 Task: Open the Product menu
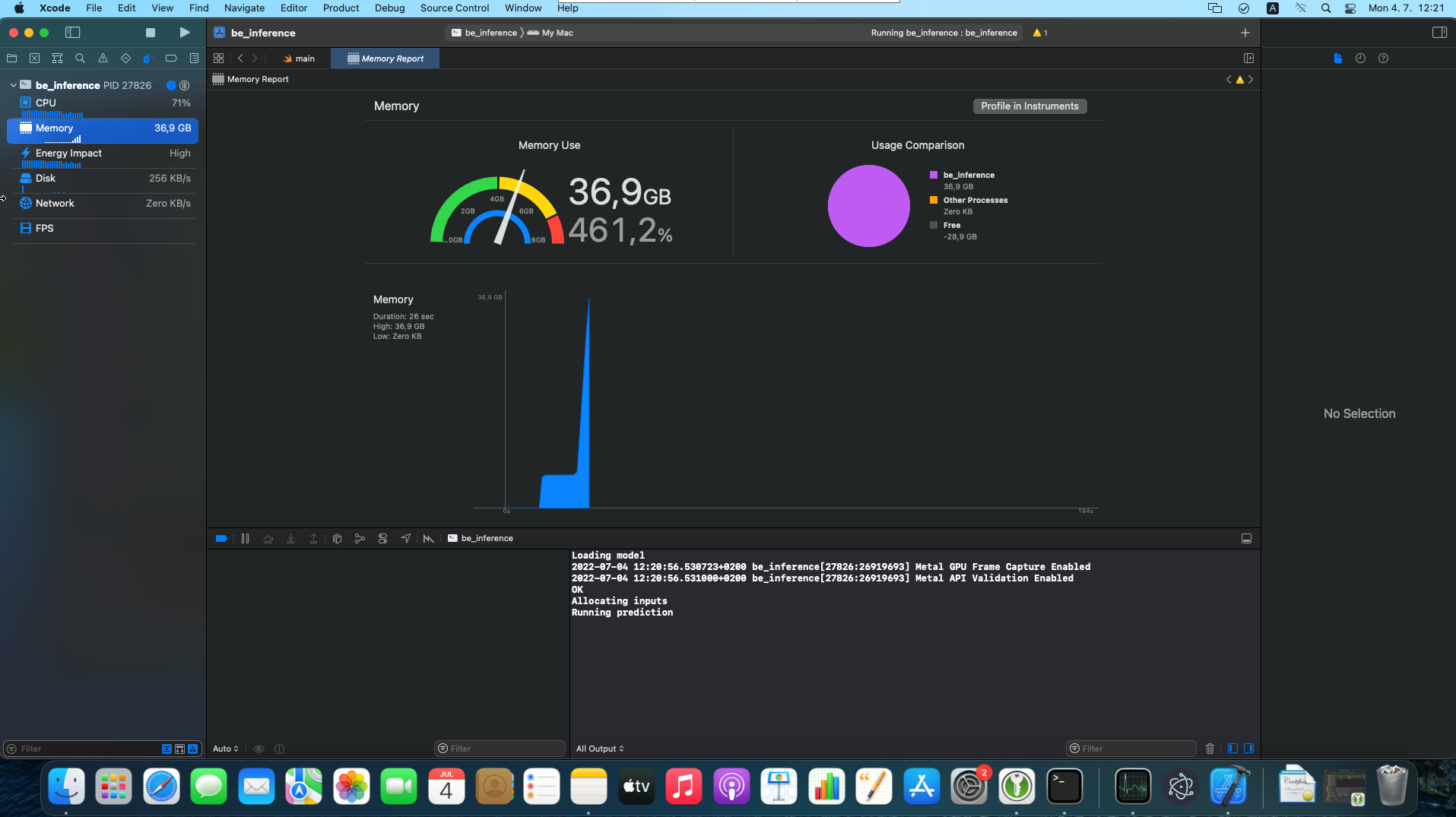[341, 8]
